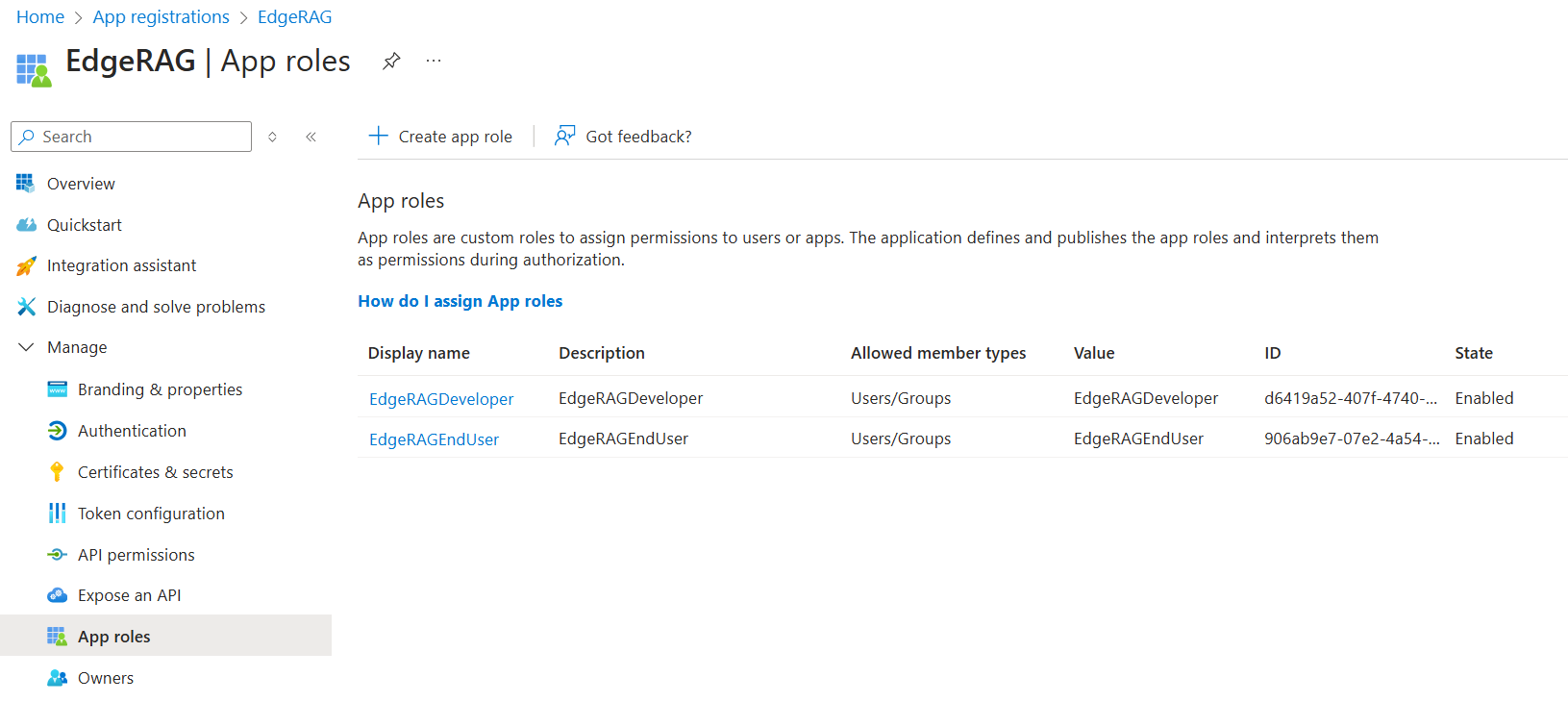Open the more options ellipsis menu
The width and height of the screenshot is (1568, 702).
tap(434, 61)
